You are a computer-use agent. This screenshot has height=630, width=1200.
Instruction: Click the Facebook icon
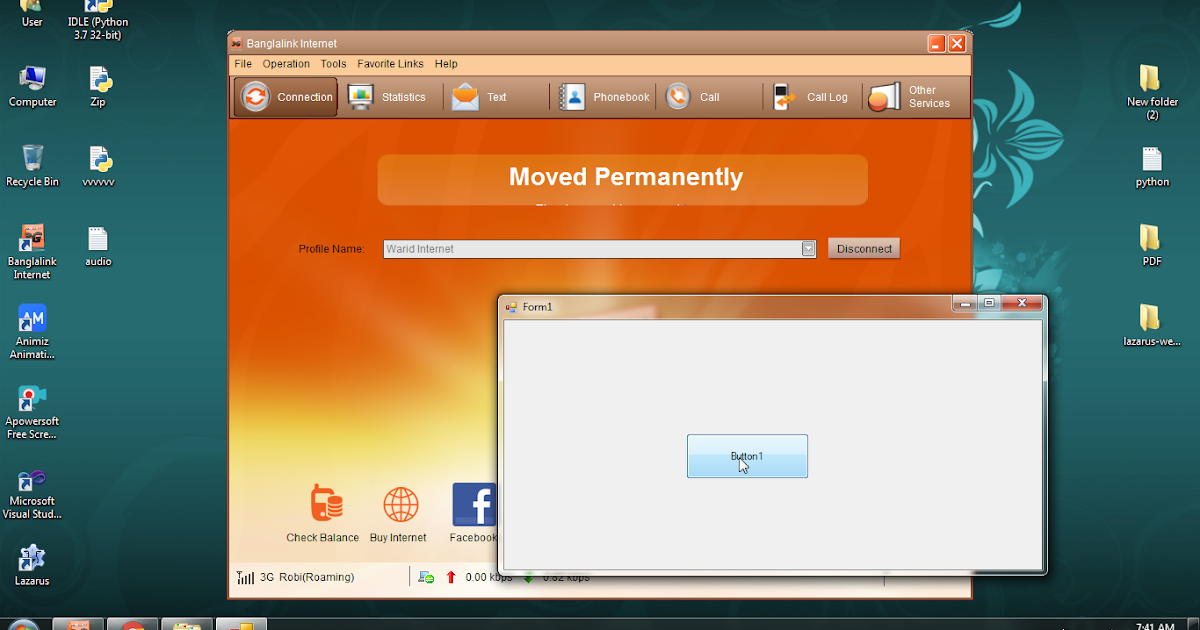click(x=474, y=505)
